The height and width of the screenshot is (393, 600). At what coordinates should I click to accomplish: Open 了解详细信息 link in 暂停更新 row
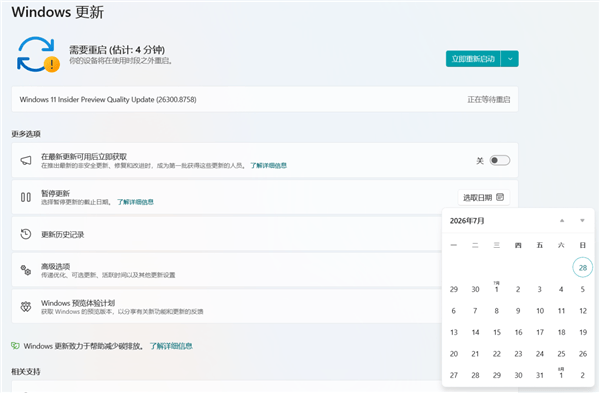[135, 202]
